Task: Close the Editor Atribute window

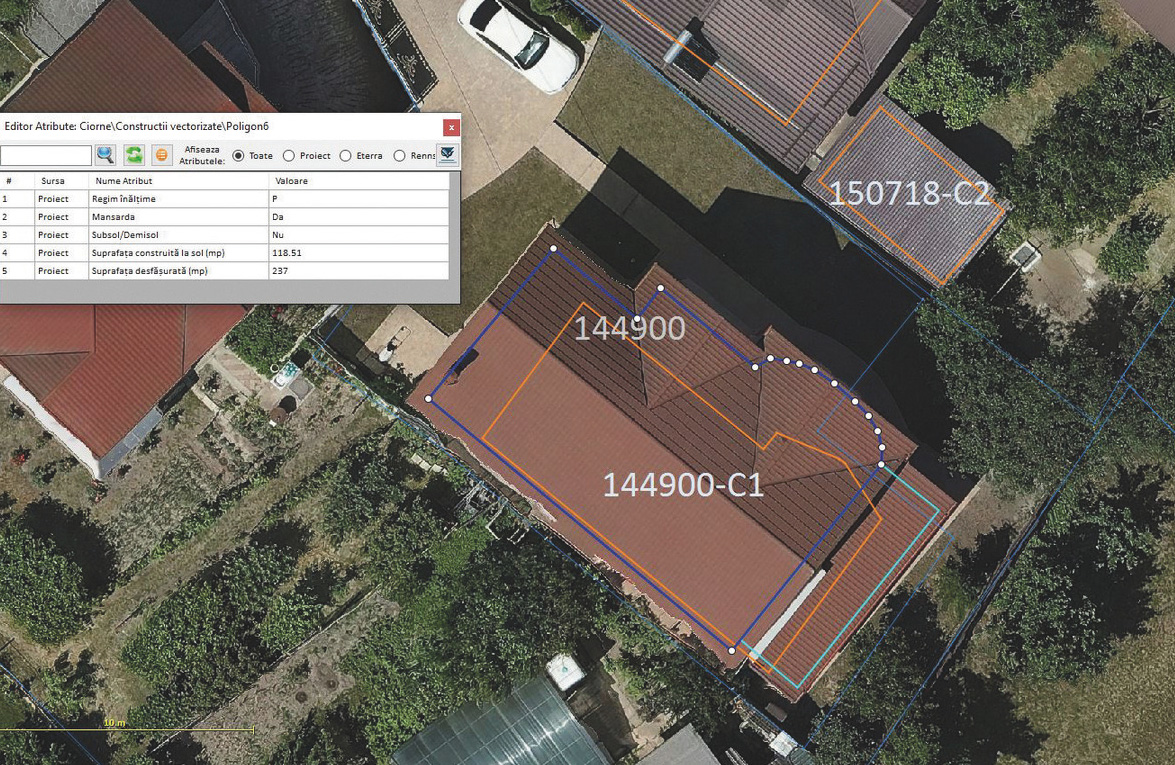Action: coord(451,127)
